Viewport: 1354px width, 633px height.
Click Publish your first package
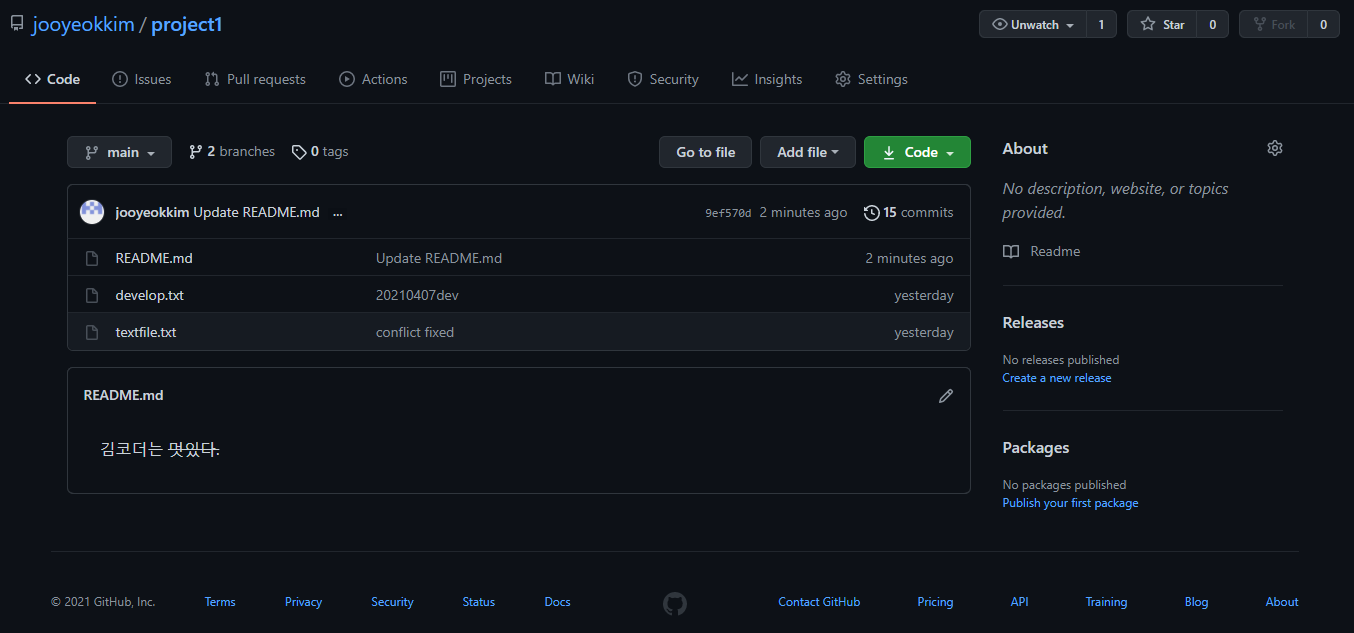(x=1070, y=503)
